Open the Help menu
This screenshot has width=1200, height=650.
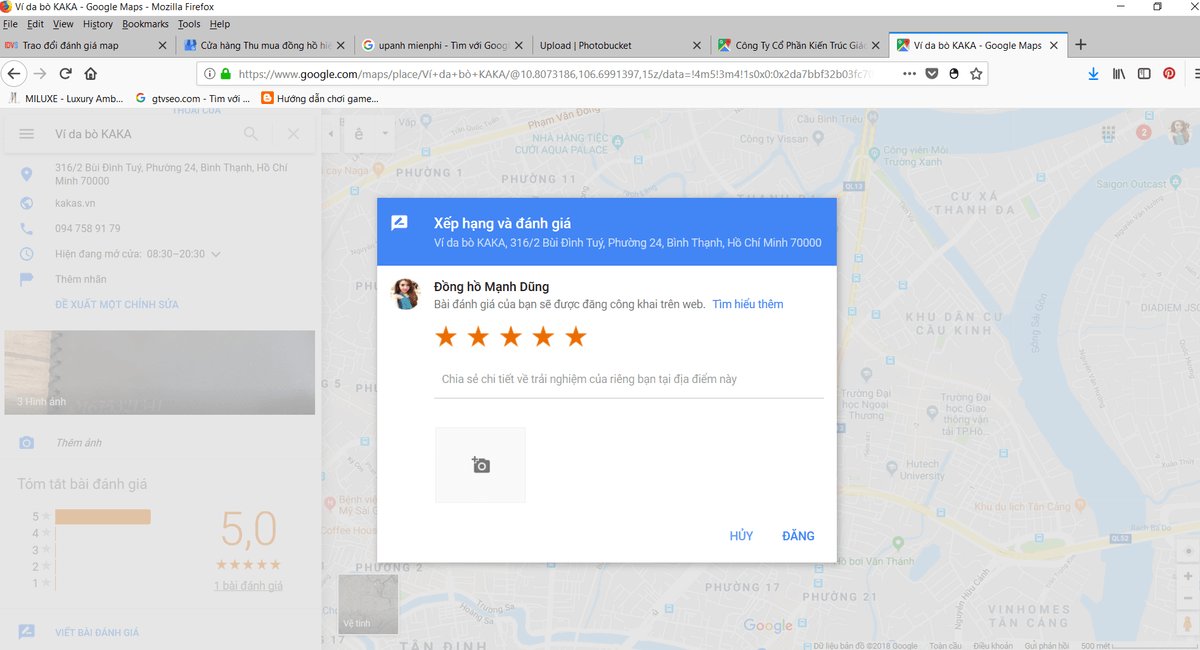click(x=220, y=24)
